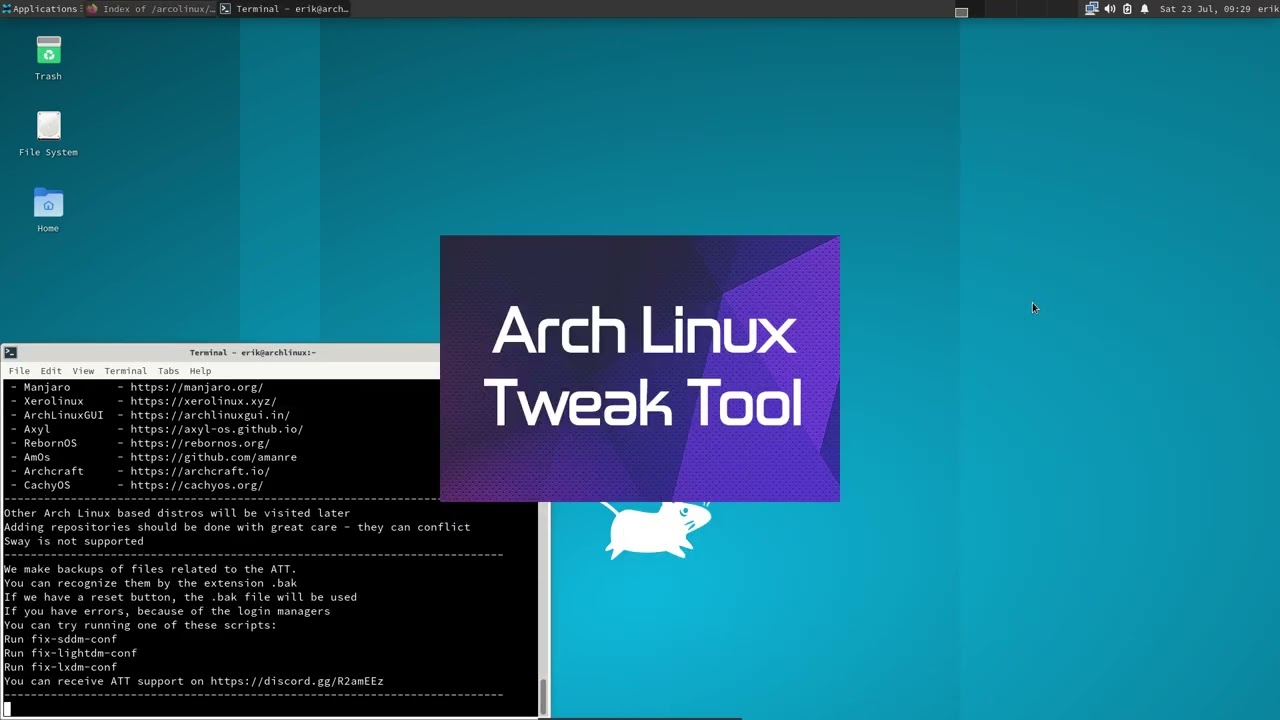This screenshot has width=1280, height=720.
Task: Click the volume speaker tray icon
Action: (1110, 9)
